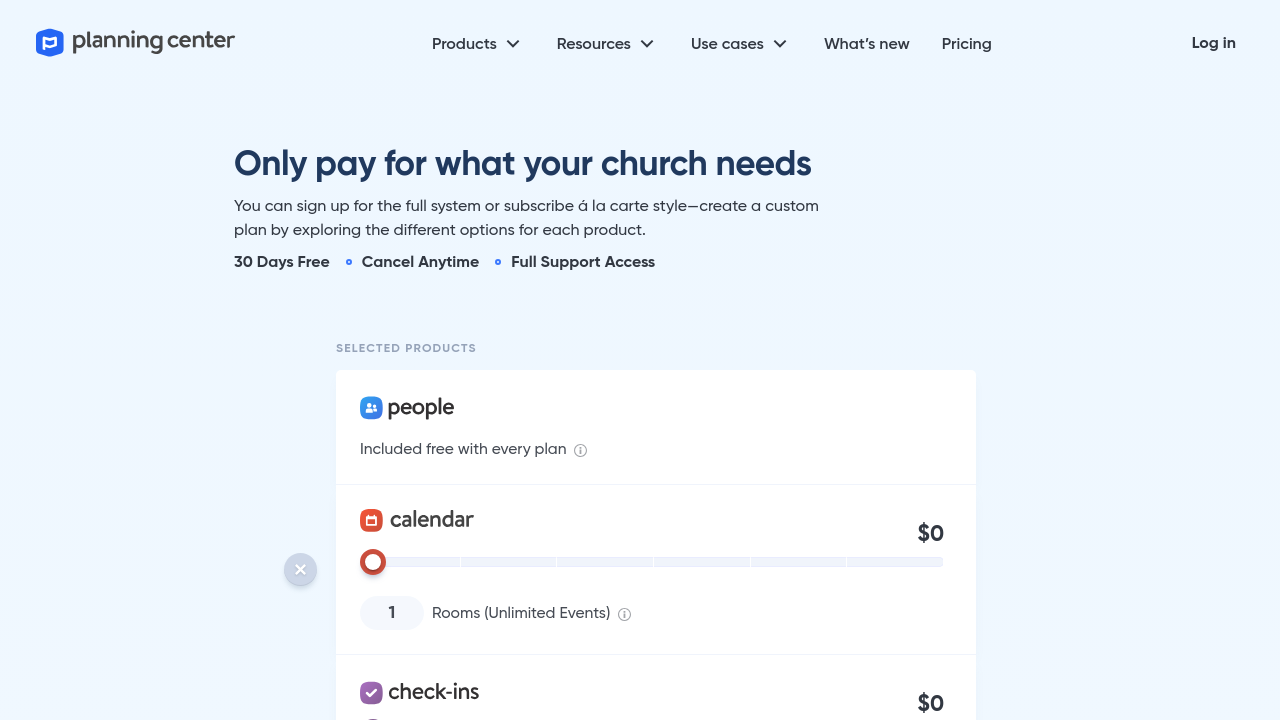1280x720 pixels.
Task: Click the rooms count field showing 1
Action: (x=392, y=613)
